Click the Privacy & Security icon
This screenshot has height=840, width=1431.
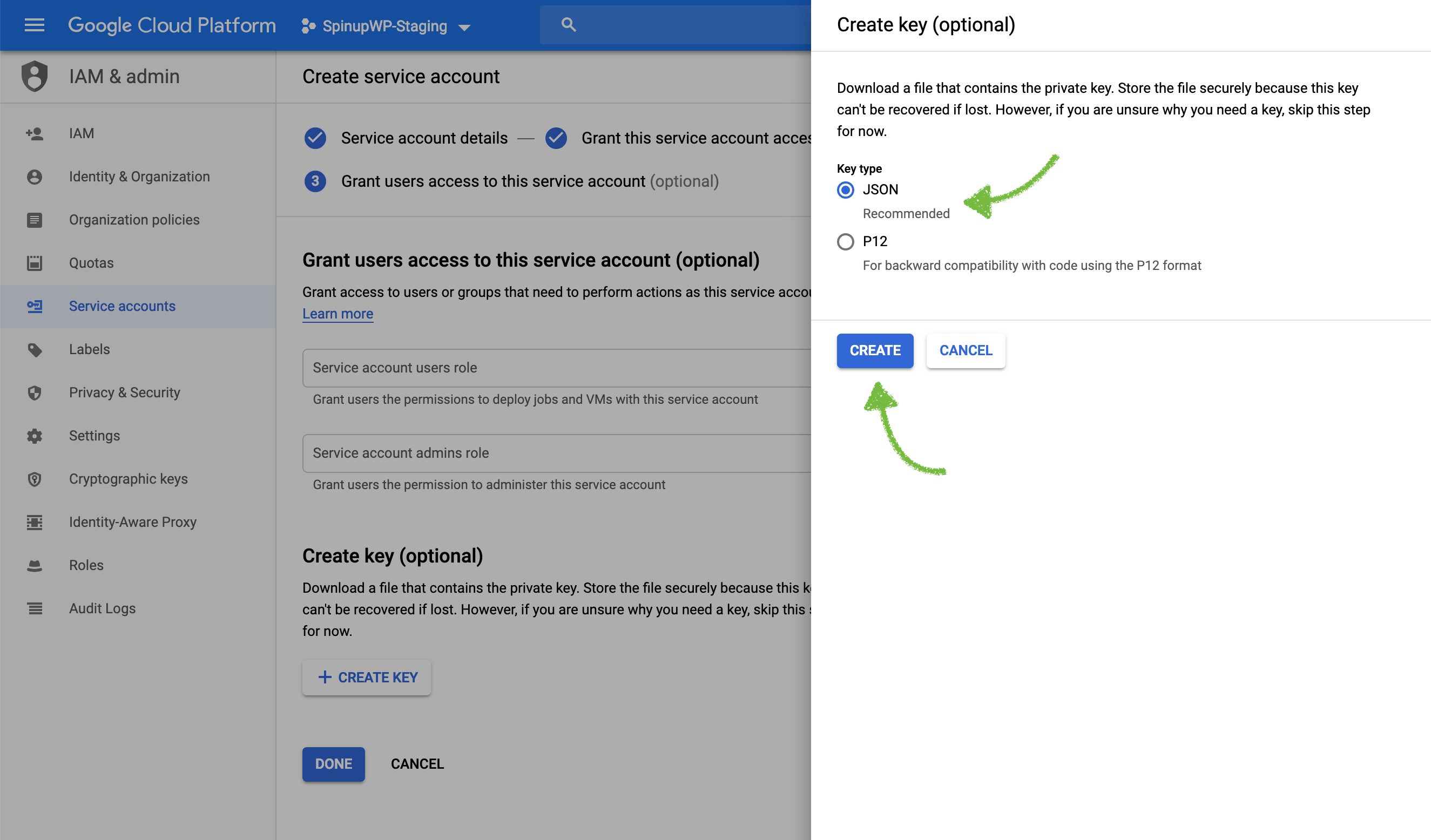[34, 392]
